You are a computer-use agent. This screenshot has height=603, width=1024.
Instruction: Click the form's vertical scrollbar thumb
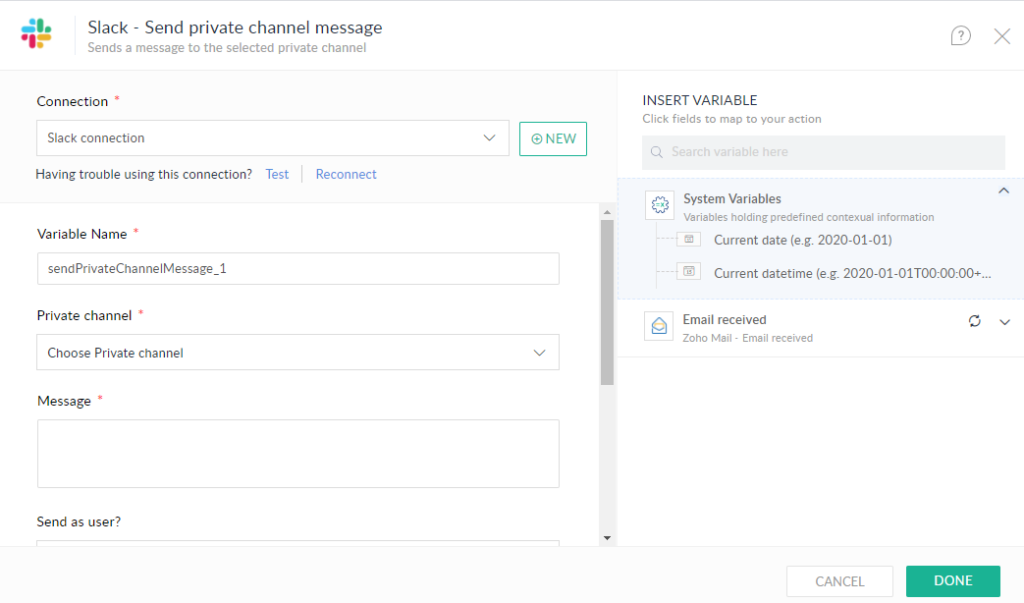coord(607,302)
